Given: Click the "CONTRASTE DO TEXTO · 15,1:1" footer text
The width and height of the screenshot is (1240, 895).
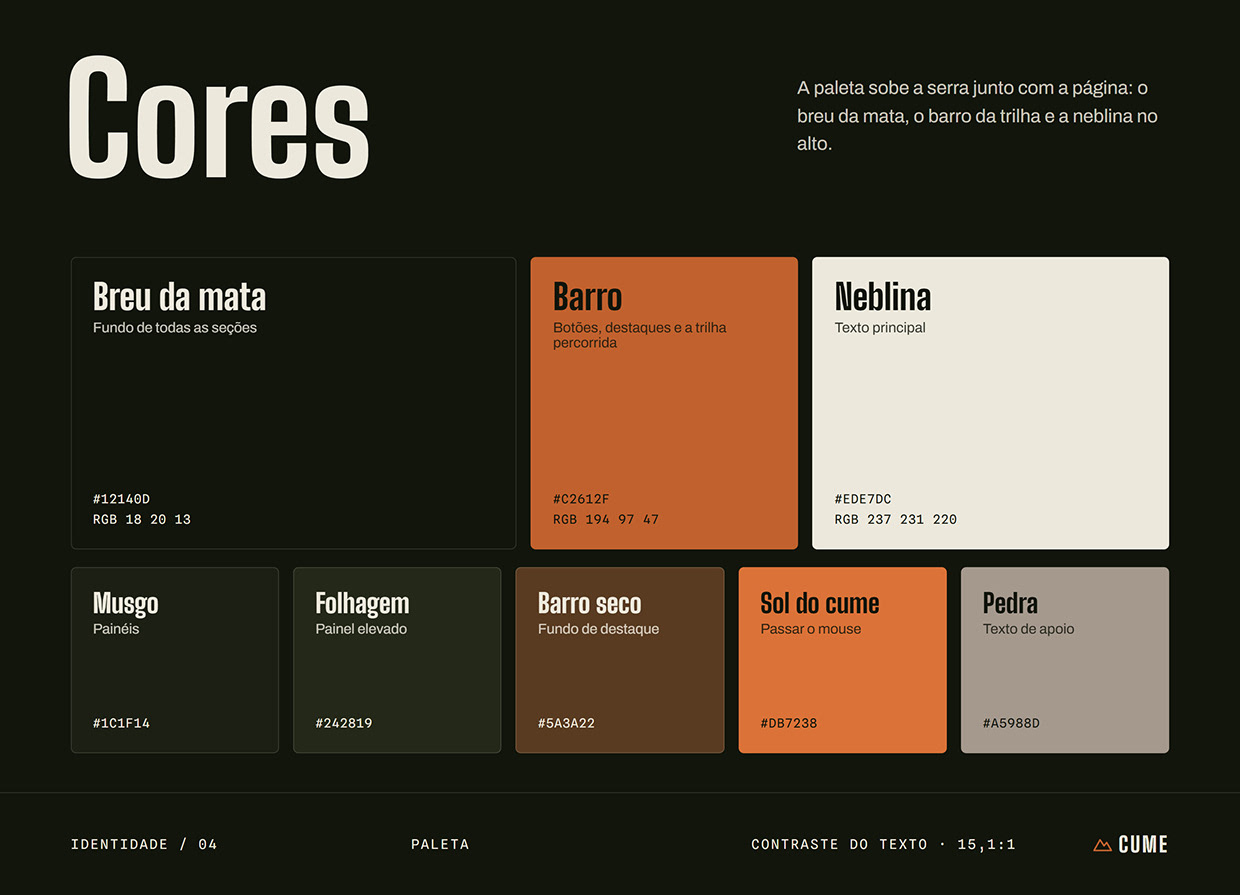Looking at the screenshot, I should [884, 845].
